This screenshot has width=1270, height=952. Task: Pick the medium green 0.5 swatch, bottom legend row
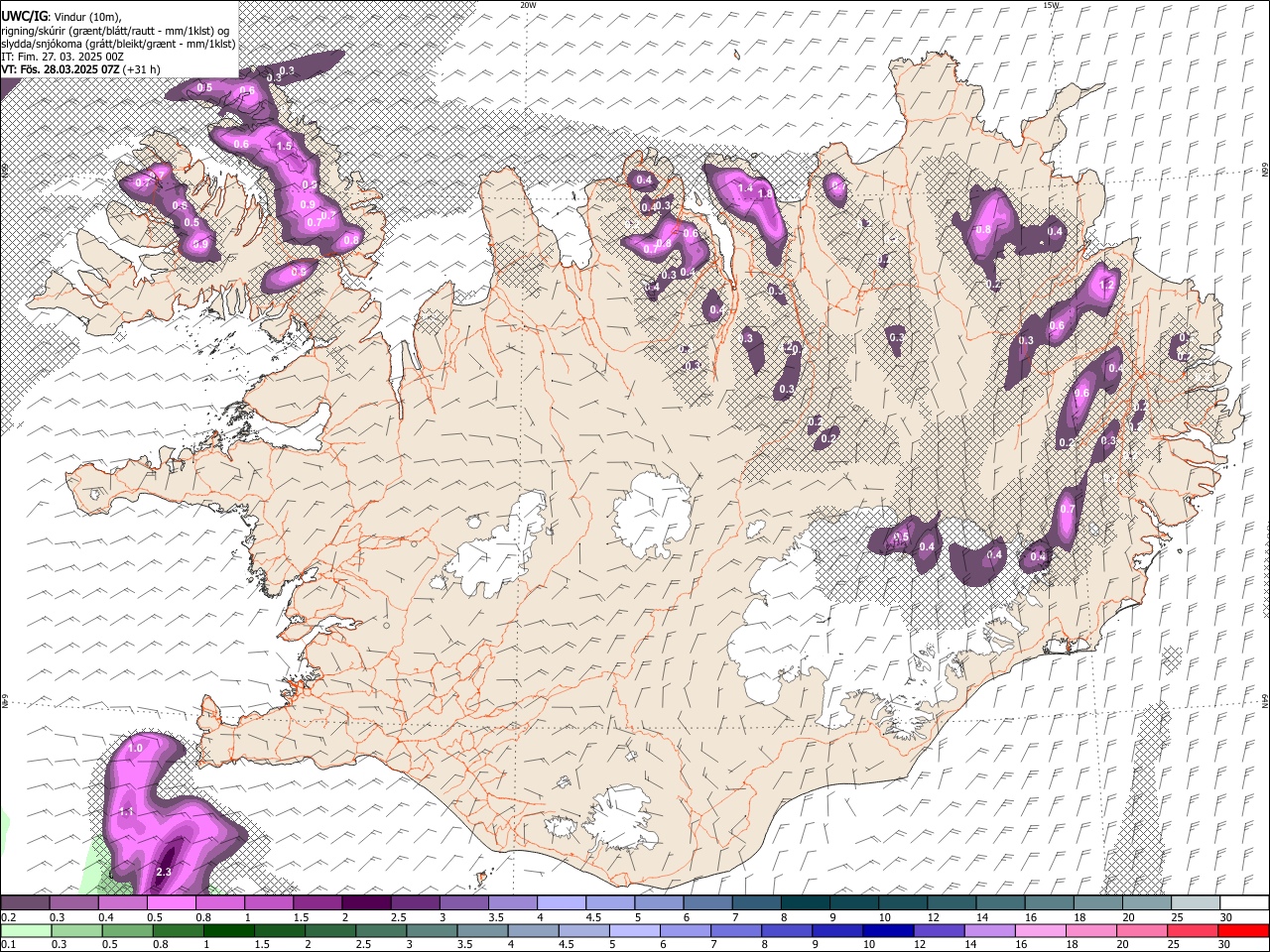click(127, 930)
